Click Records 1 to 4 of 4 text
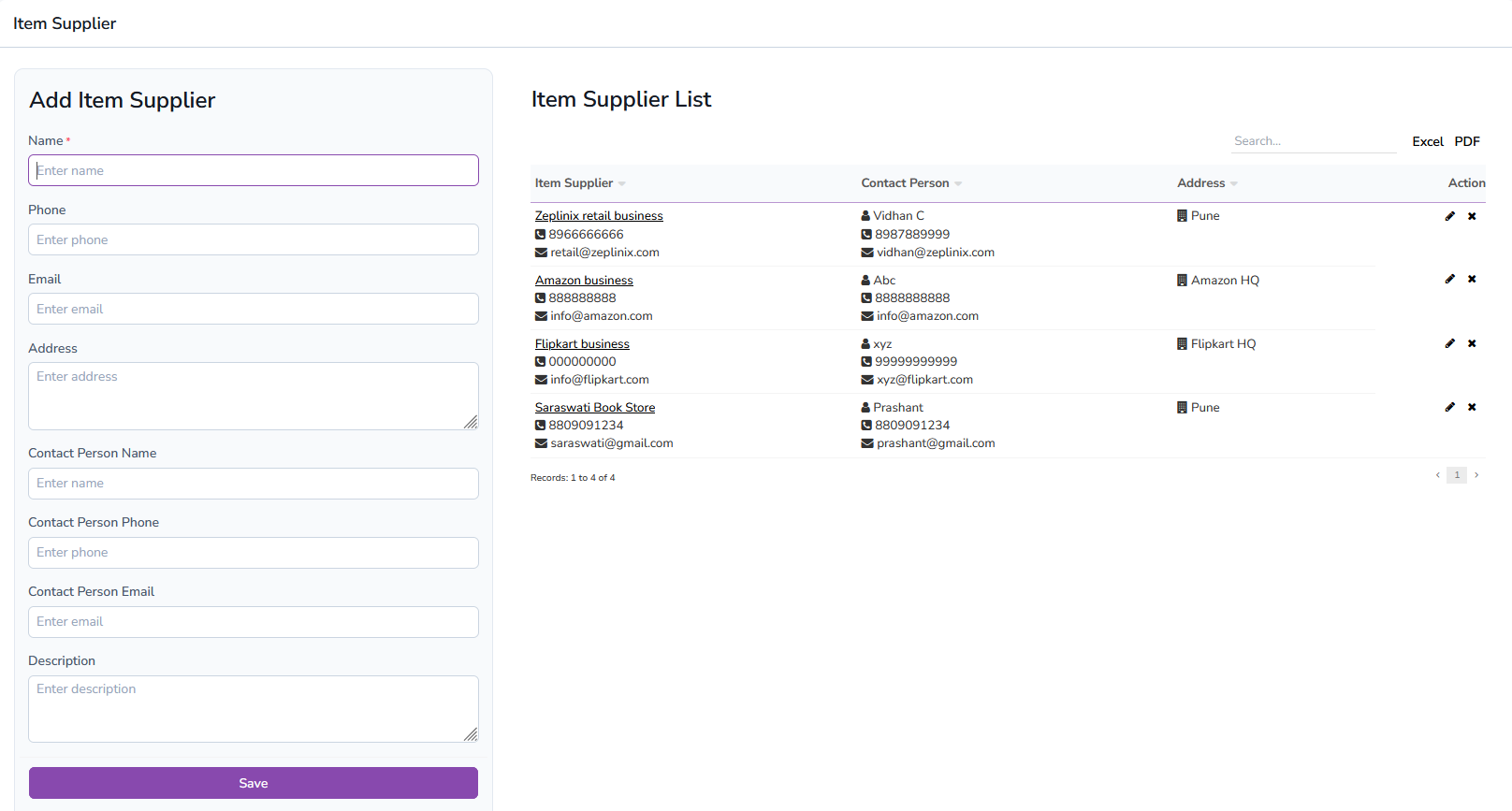Image resolution: width=1512 pixels, height=811 pixels. point(573,478)
